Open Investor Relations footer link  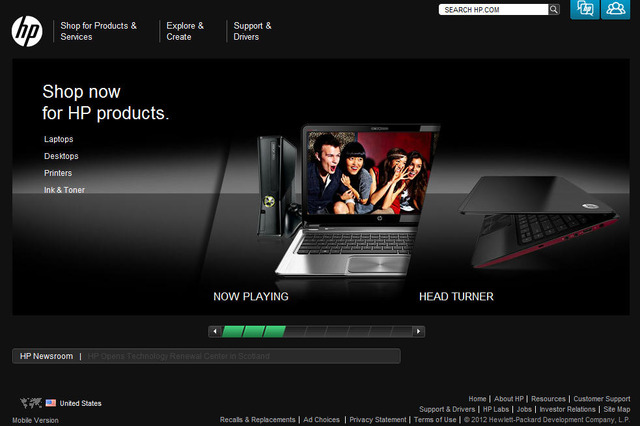coord(567,409)
